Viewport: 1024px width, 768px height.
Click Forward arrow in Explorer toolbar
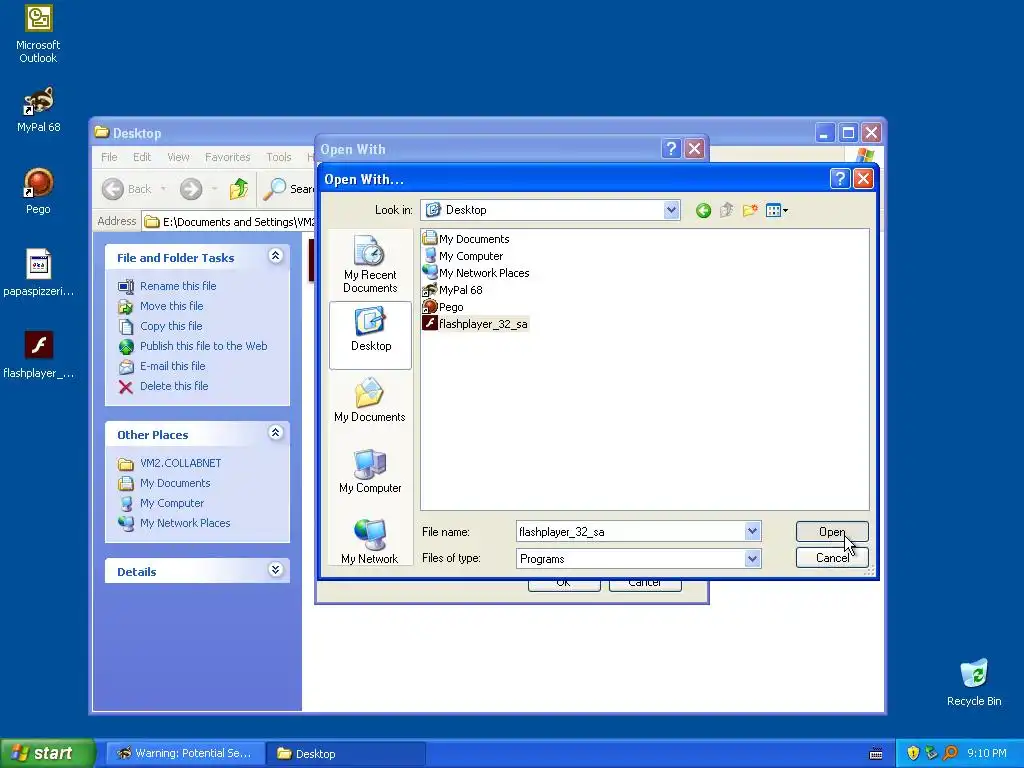(191, 189)
